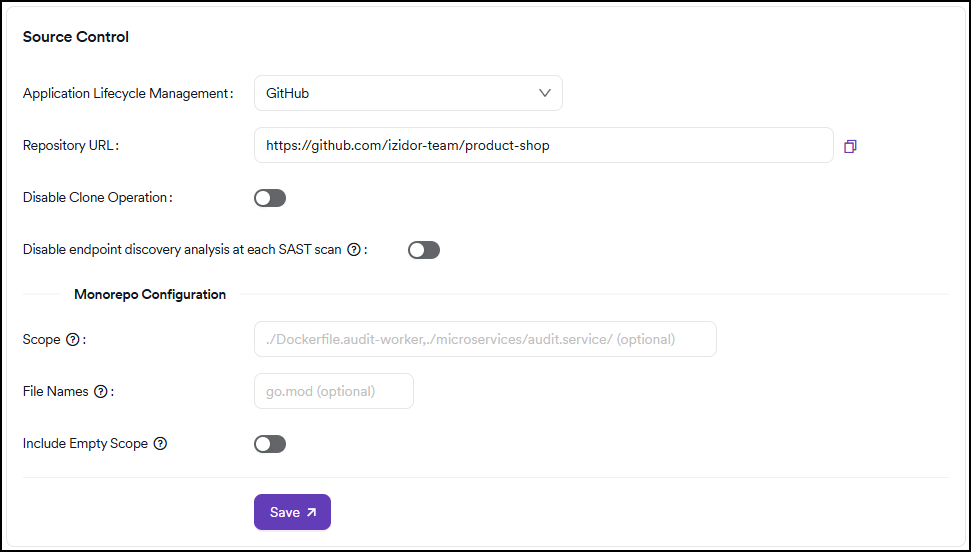Screen dimensions: 971x552
Task: Turn on Include Empty Scope switch
Action: pos(270,444)
